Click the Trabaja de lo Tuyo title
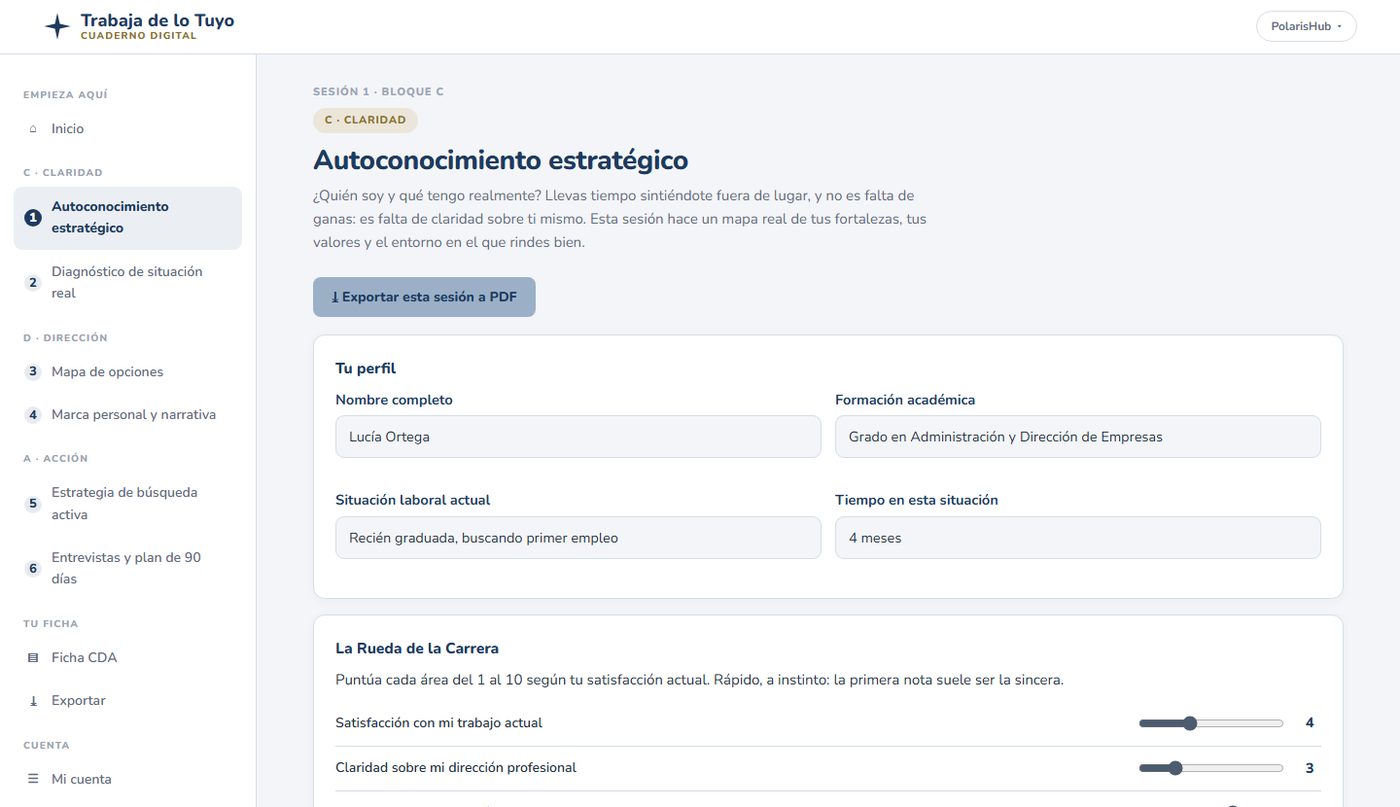 point(157,20)
